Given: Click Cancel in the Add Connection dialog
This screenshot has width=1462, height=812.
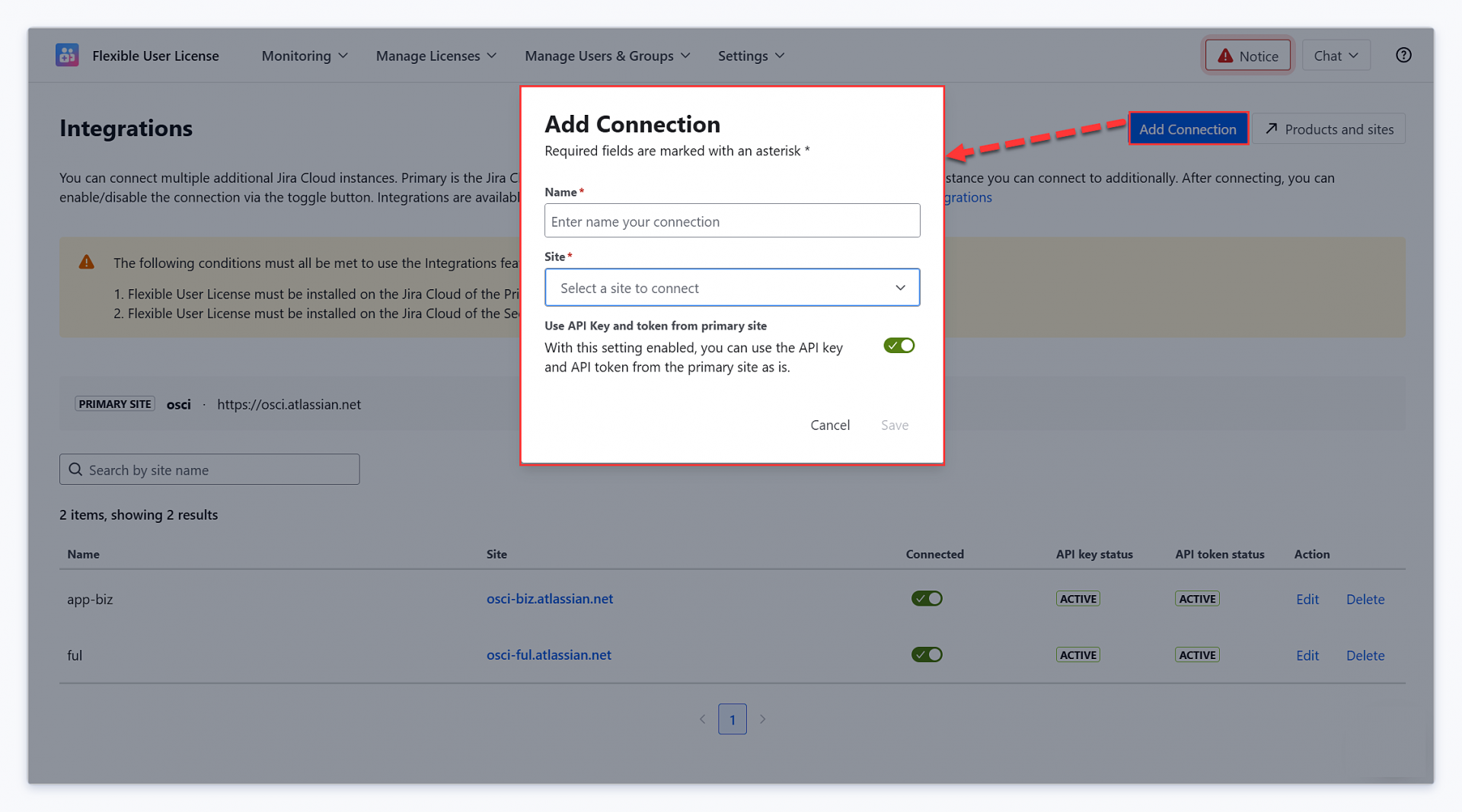Looking at the screenshot, I should (830, 425).
